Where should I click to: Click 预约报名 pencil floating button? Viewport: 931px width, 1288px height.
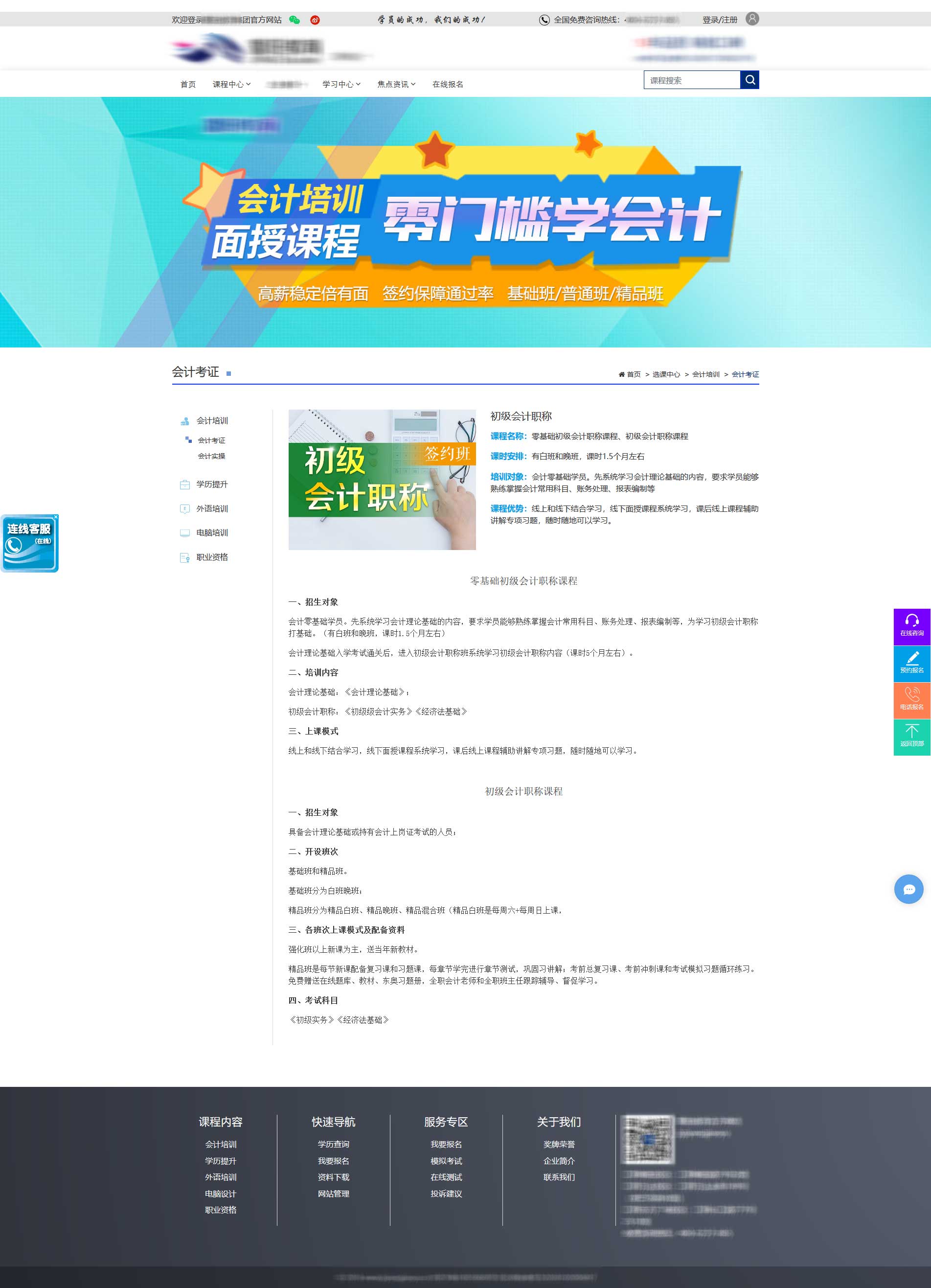912,663
